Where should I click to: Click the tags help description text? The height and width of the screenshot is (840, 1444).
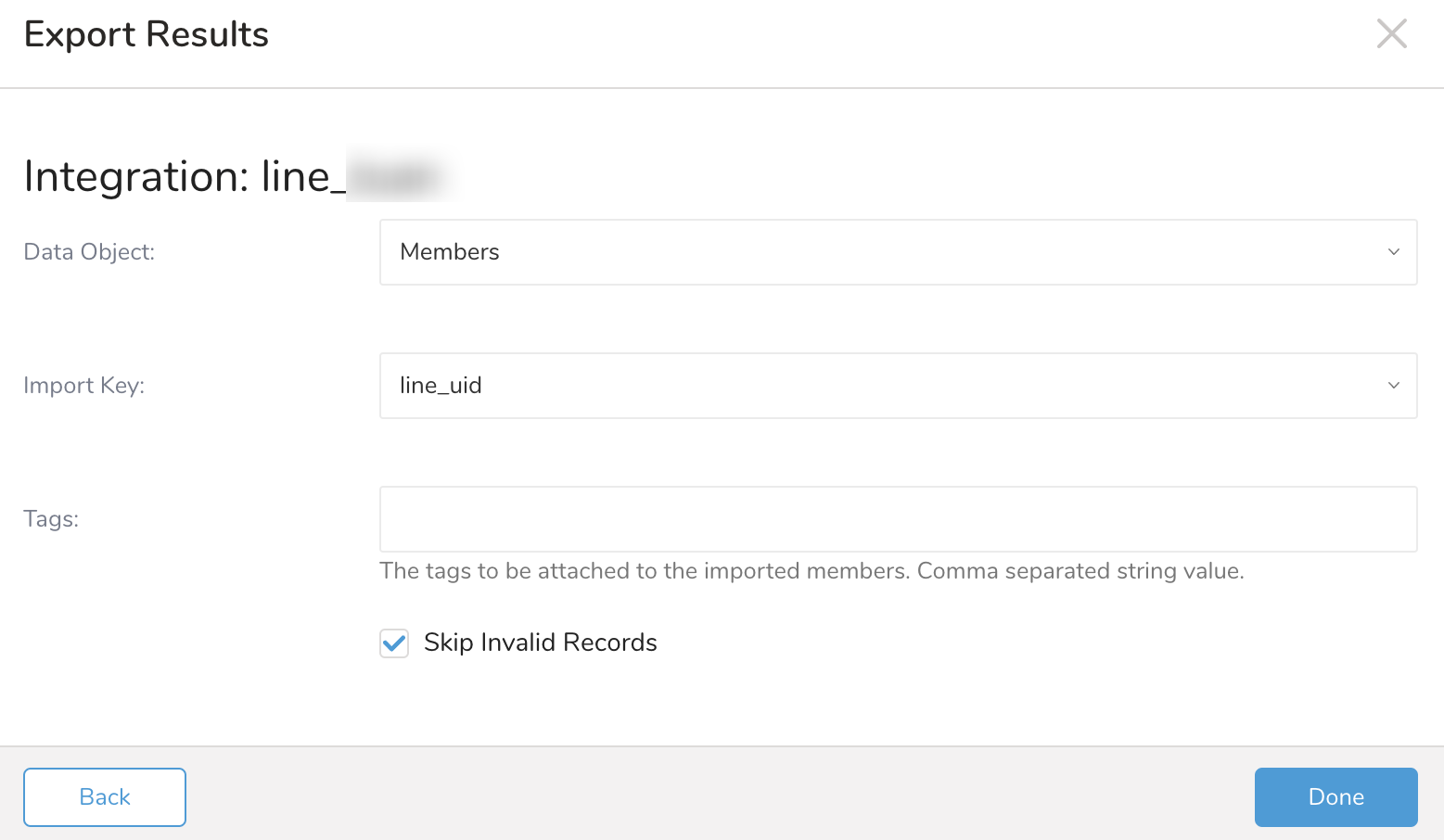pos(811,571)
